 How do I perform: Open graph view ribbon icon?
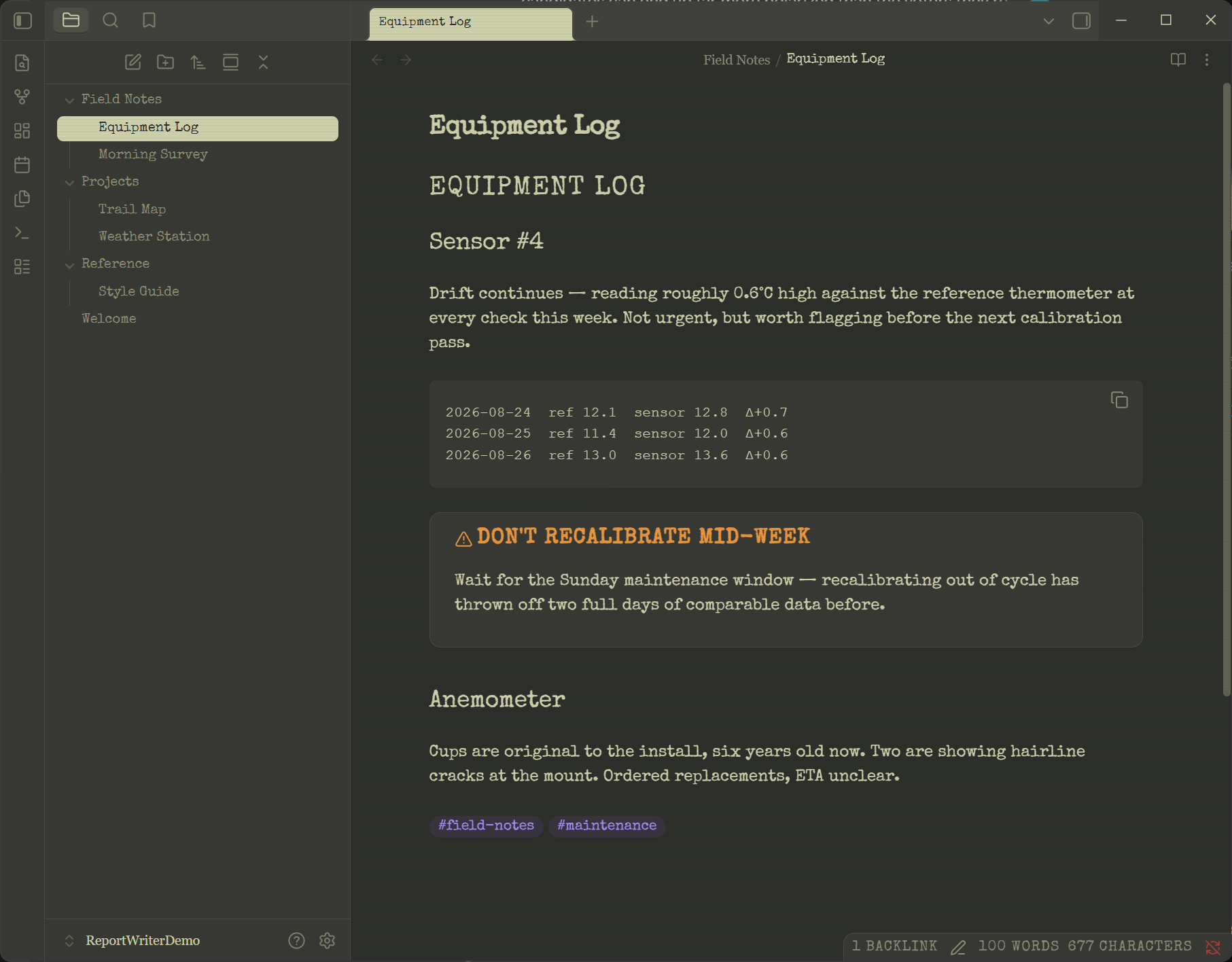(22, 97)
